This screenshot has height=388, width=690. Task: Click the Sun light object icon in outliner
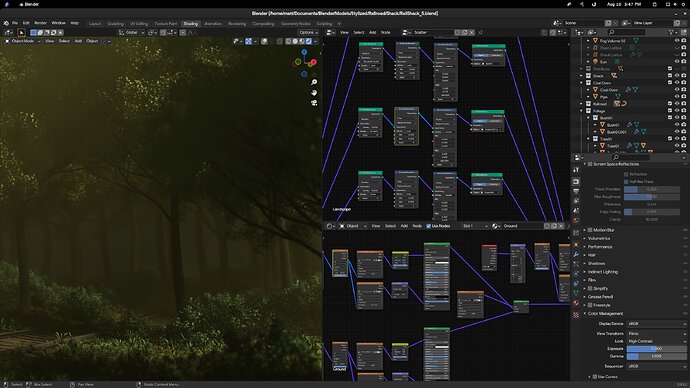(x=595, y=62)
